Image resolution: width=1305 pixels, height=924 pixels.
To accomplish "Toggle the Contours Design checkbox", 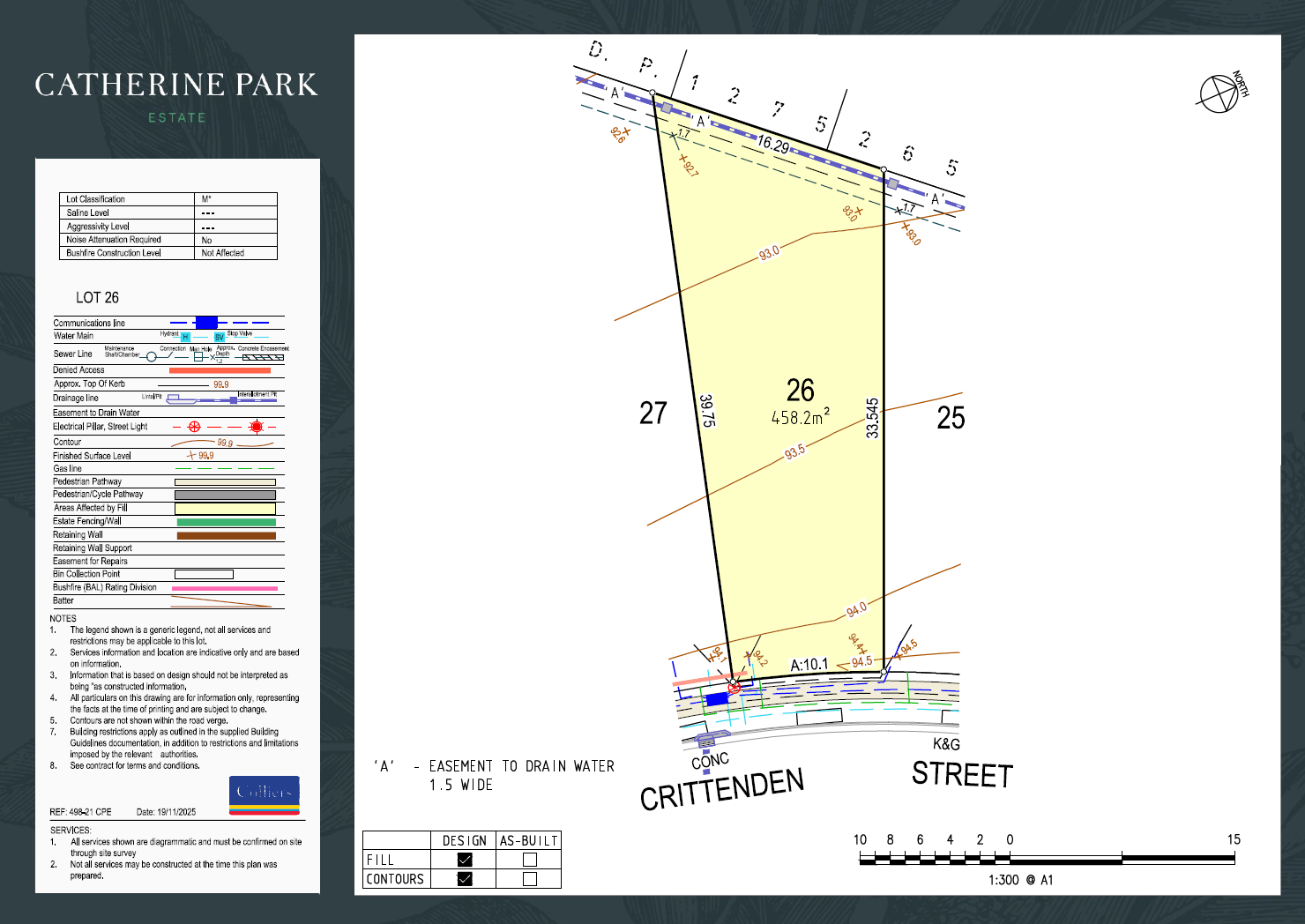I will tap(465, 879).
